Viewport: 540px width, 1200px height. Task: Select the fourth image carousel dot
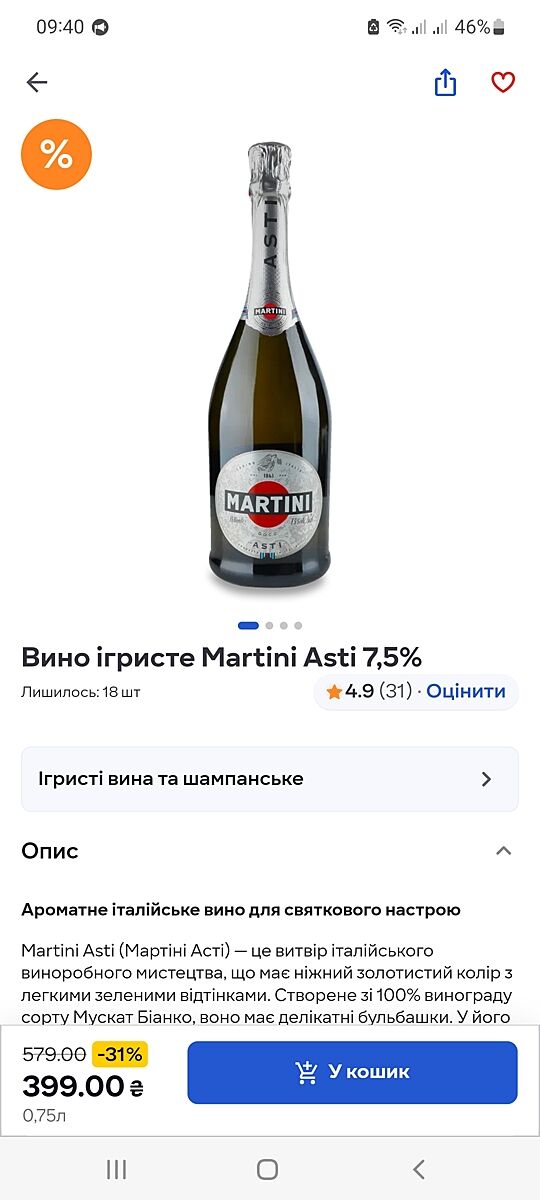click(298, 626)
